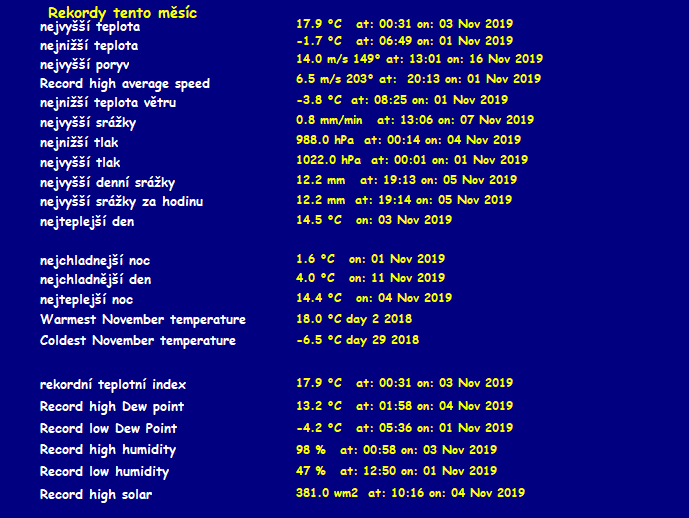Select the 47 % humidity value
This screenshot has height=518, width=689.
point(396,471)
